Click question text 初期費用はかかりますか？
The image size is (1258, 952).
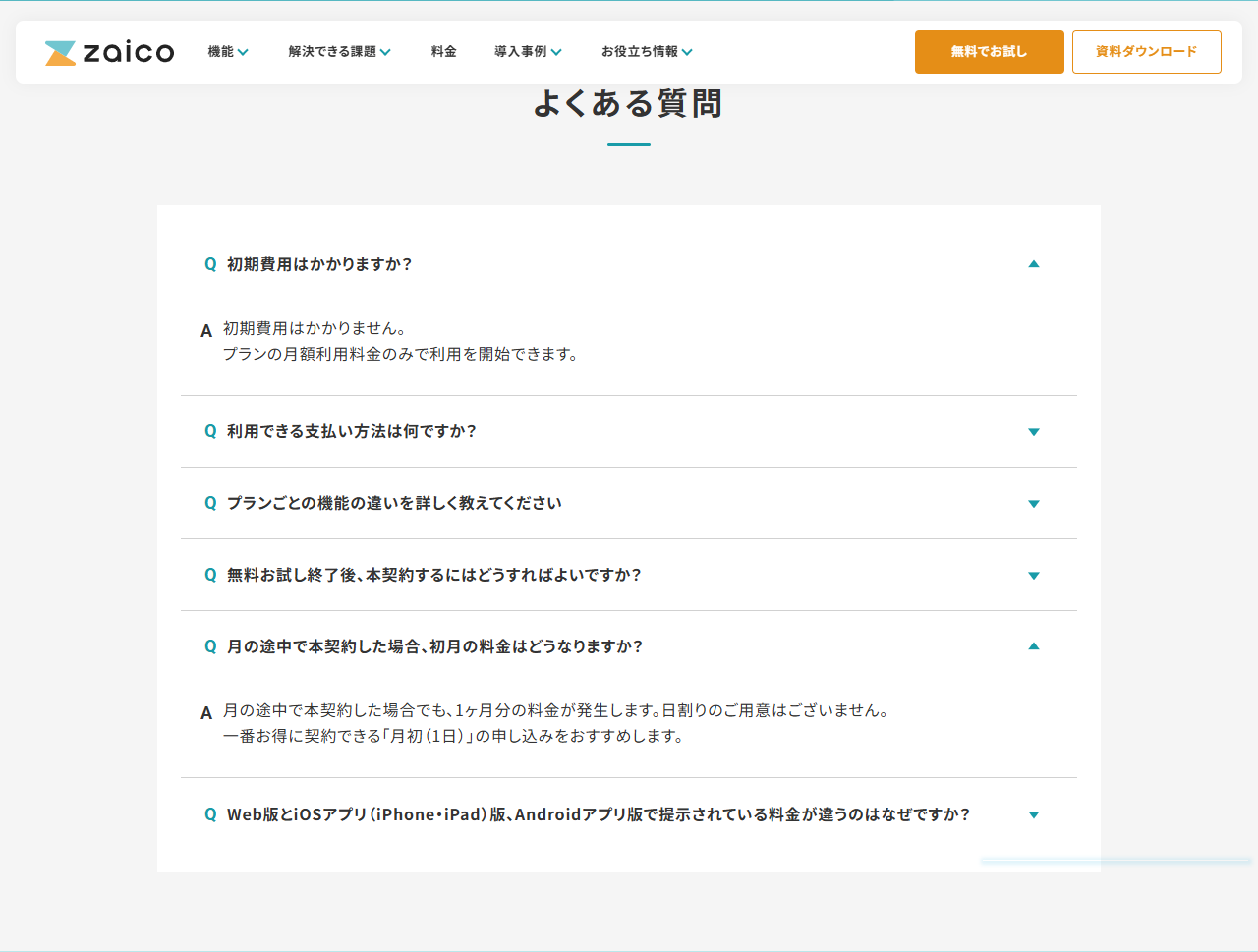pos(319,264)
